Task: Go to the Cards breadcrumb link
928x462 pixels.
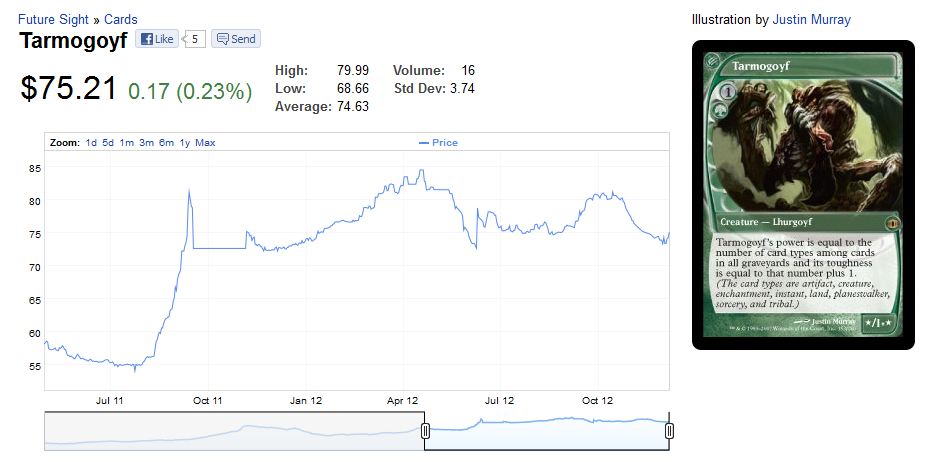Action: [121, 19]
